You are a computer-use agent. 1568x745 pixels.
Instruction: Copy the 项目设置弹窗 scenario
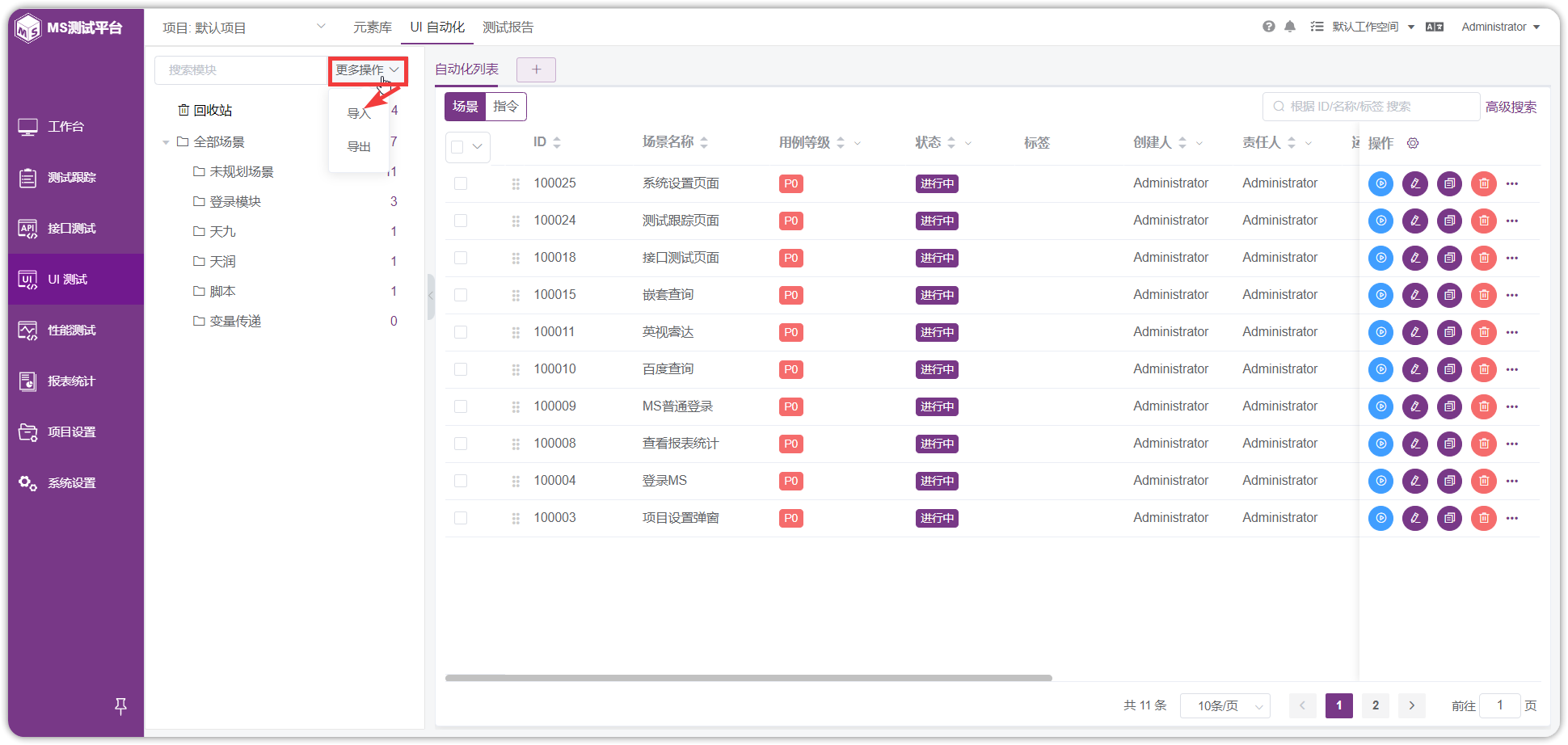pos(1449,518)
